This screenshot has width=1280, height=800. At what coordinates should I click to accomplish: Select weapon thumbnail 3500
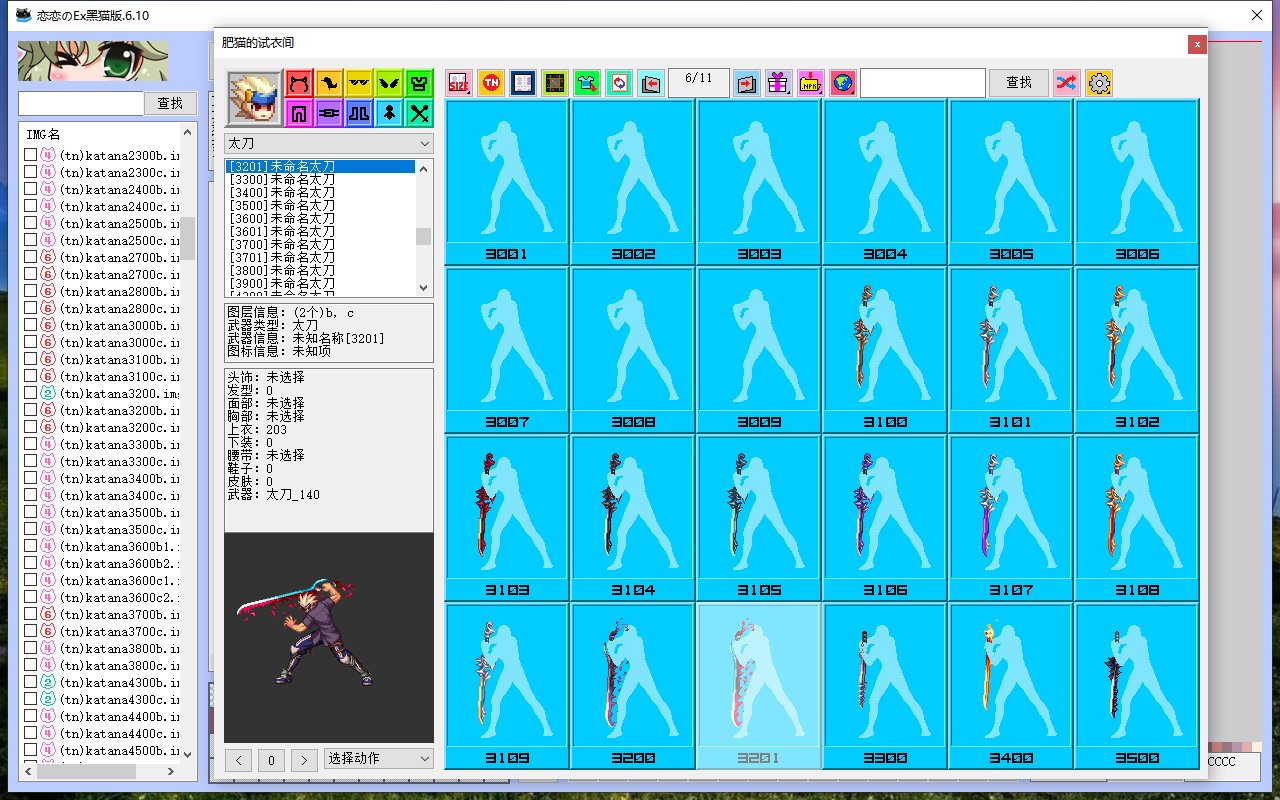coord(1137,686)
